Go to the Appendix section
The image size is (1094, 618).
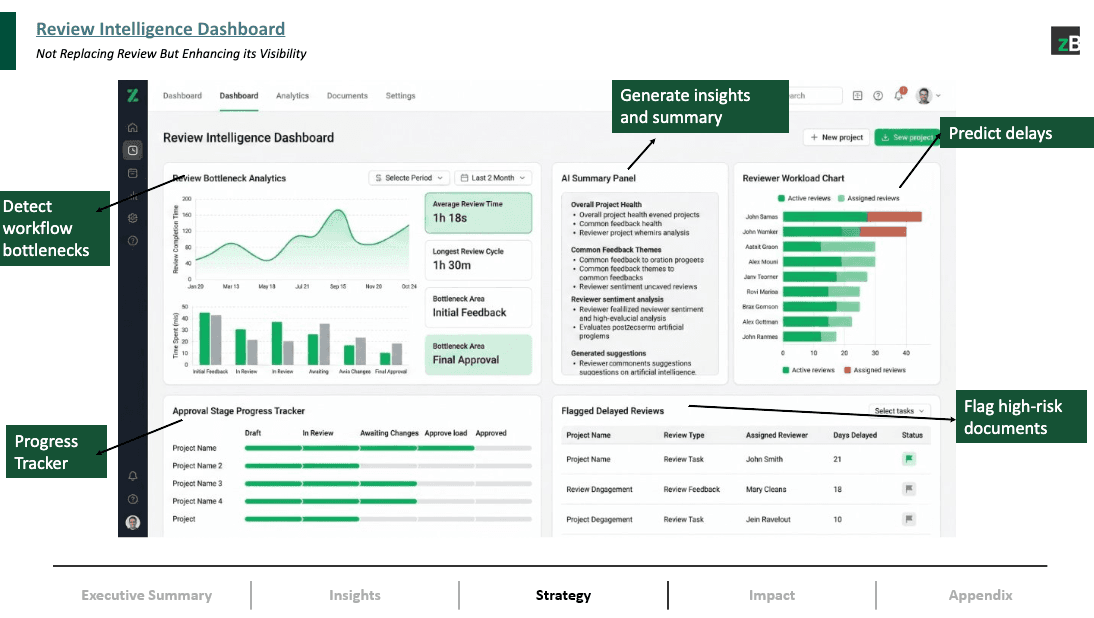(980, 595)
